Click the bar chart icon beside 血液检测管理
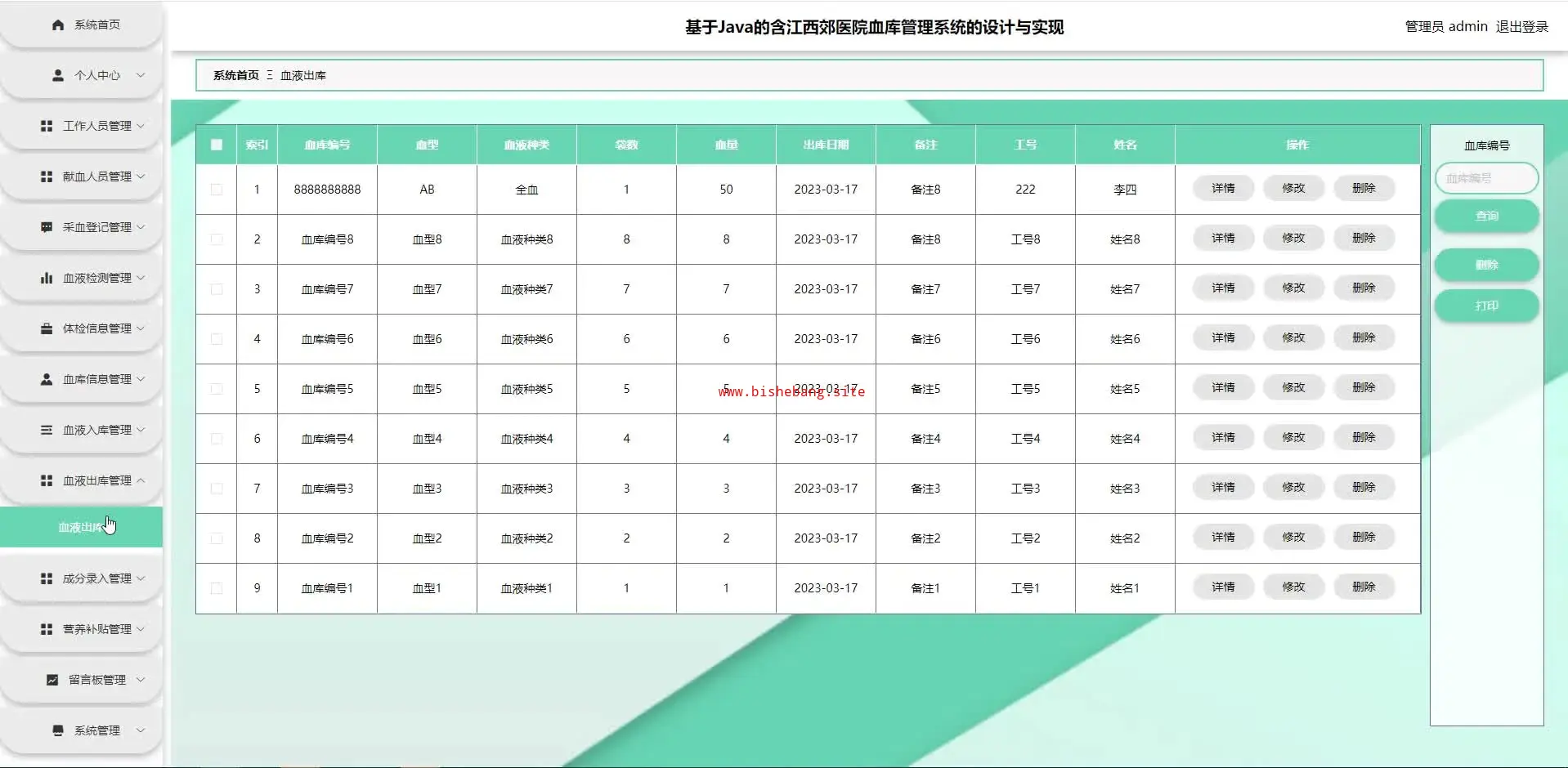1568x768 pixels. click(47, 278)
